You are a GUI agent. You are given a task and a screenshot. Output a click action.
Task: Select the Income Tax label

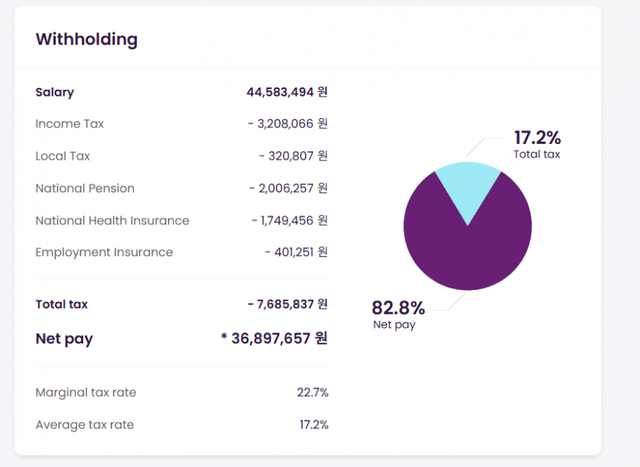(69, 124)
